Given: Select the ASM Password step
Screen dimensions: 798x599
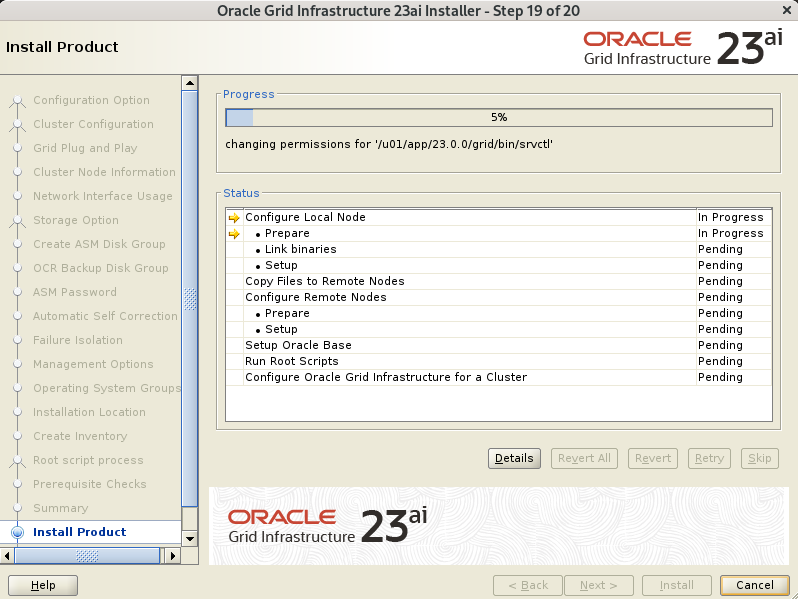Looking at the screenshot, I should 75,292.
